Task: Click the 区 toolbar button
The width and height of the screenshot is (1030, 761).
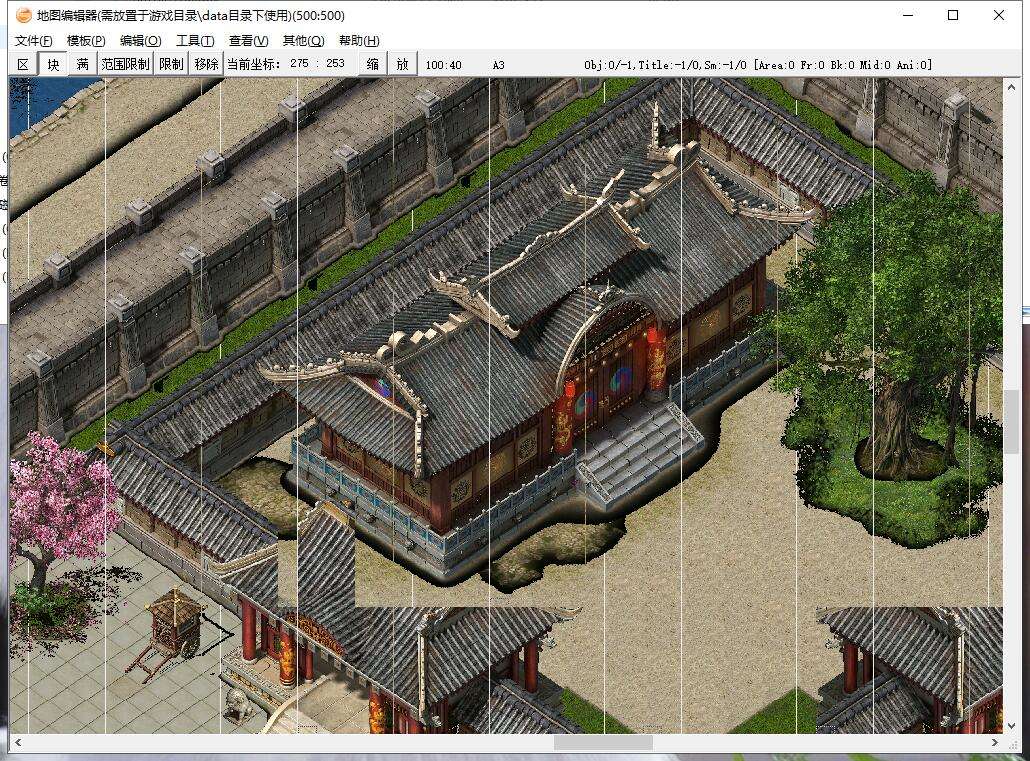Action: click(x=24, y=64)
